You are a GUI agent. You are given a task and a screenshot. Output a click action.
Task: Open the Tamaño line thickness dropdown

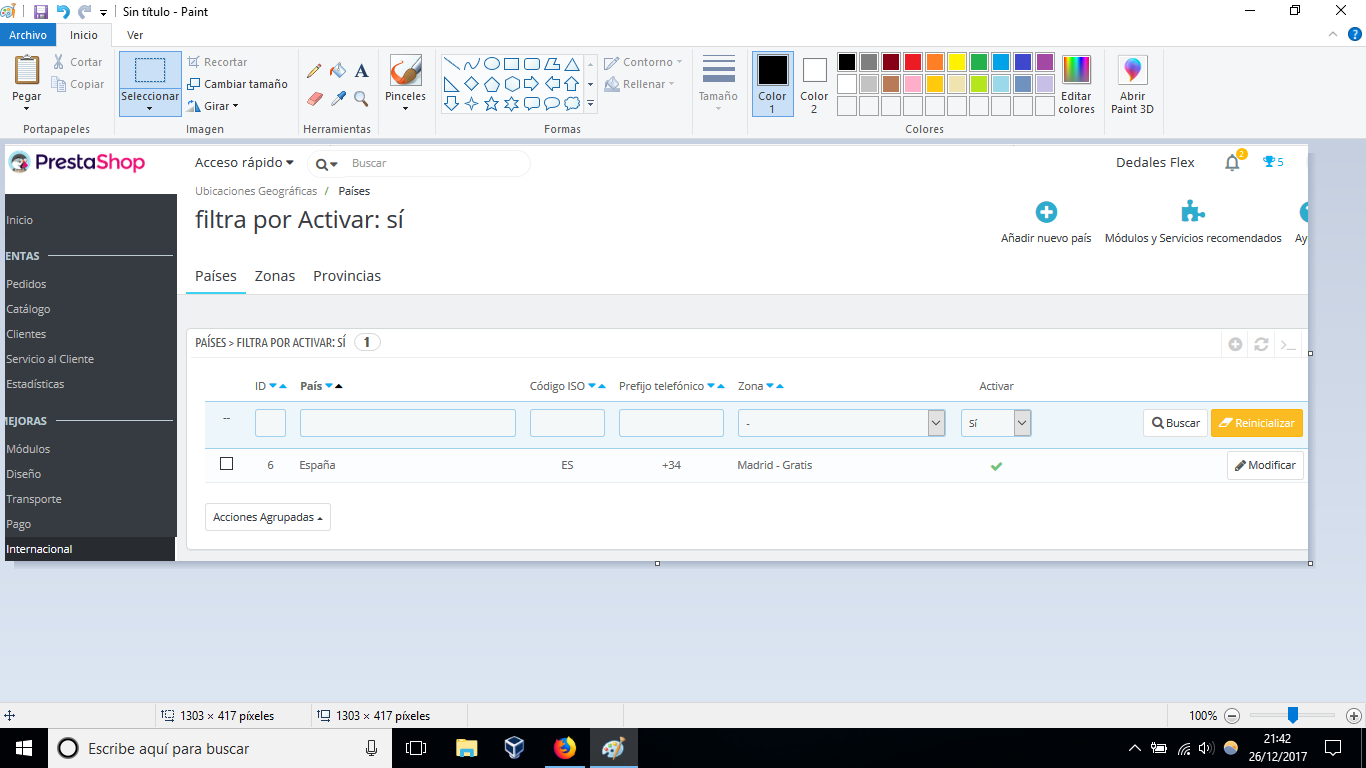pyautogui.click(x=718, y=85)
